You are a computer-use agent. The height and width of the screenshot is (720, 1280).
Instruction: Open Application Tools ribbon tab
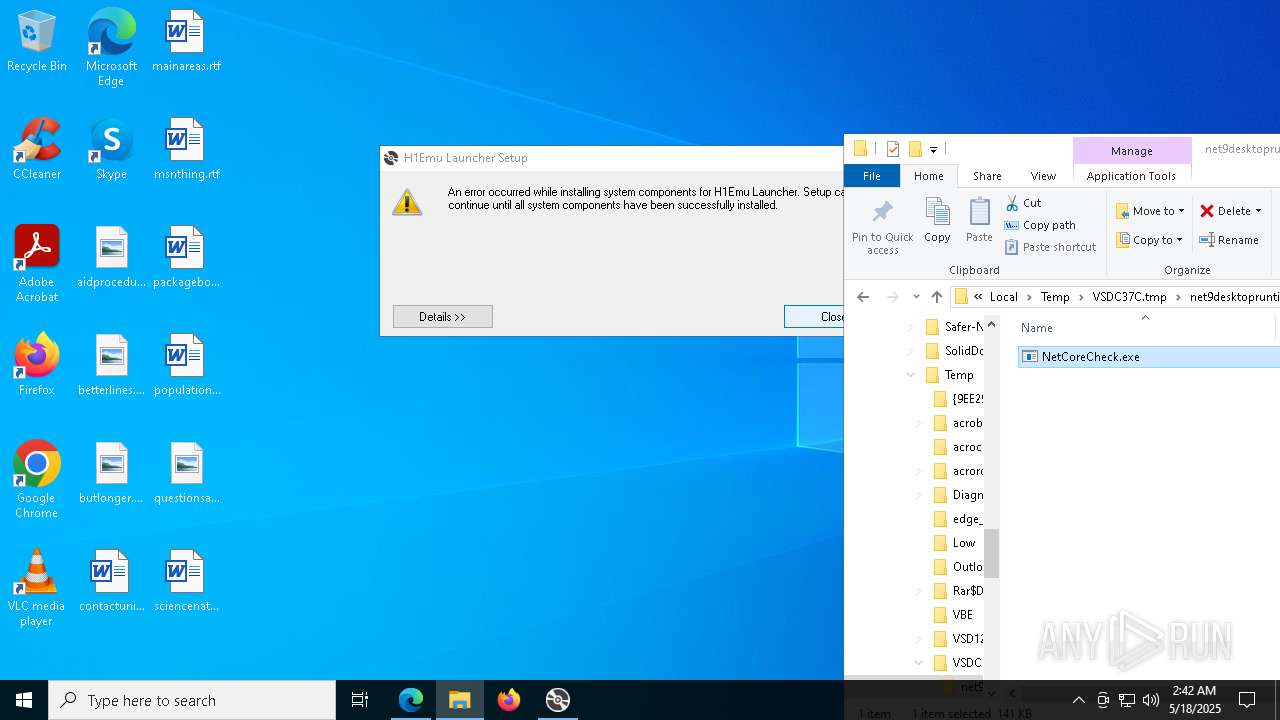click(1131, 176)
